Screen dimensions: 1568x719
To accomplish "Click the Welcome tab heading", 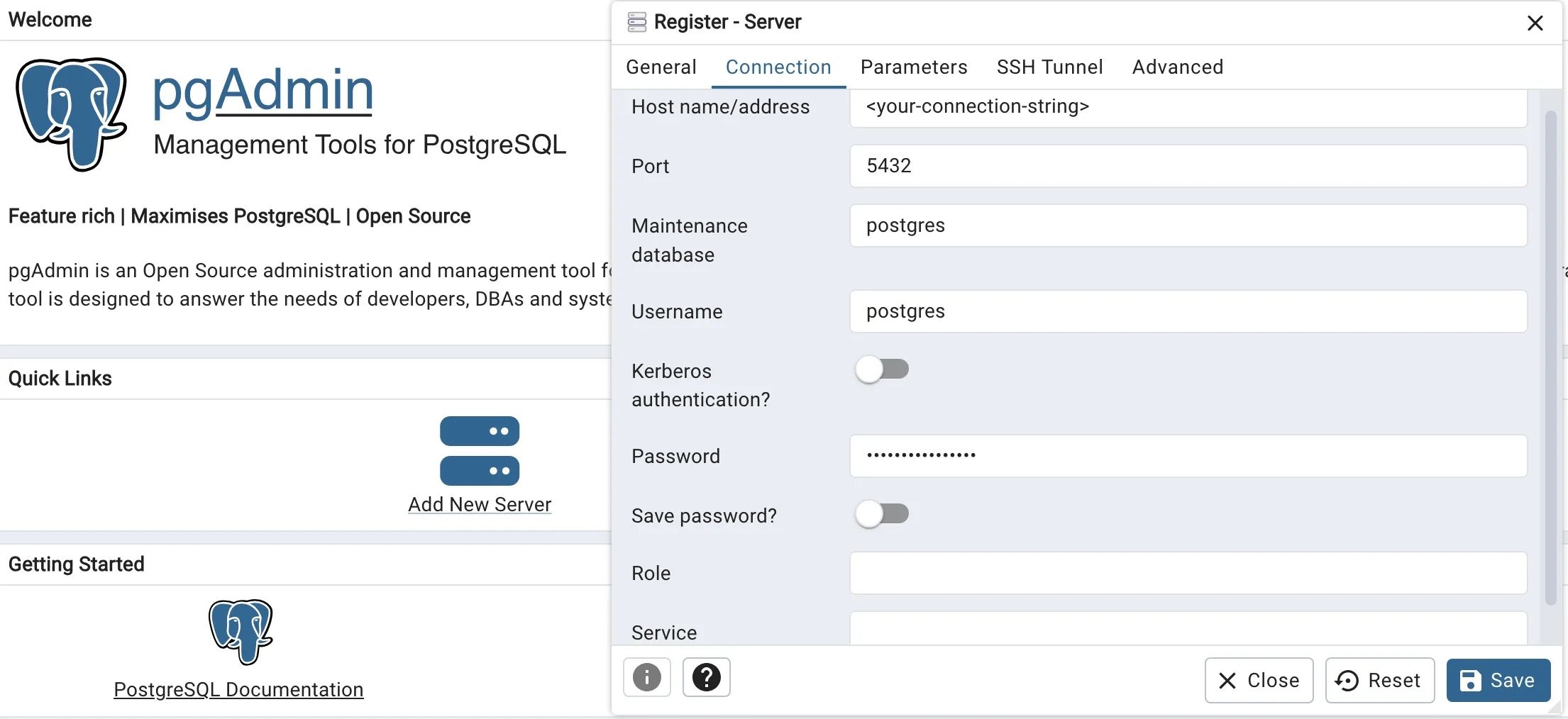I will [50, 20].
